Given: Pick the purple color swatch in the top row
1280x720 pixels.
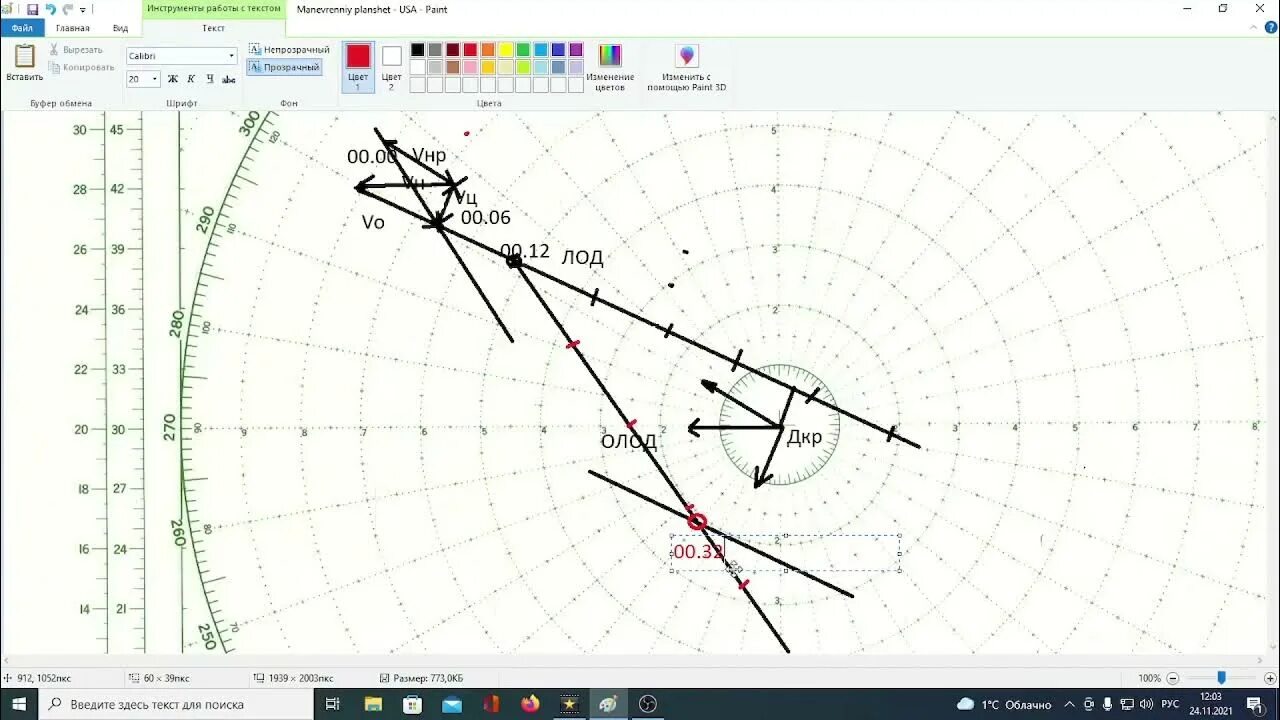Looking at the screenshot, I should click(576, 50).
